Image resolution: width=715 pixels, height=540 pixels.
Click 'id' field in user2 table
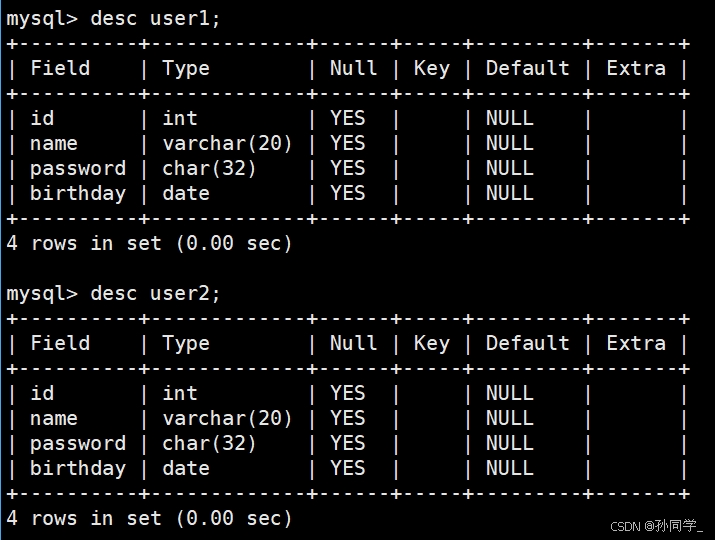click(x=42, y=393)
